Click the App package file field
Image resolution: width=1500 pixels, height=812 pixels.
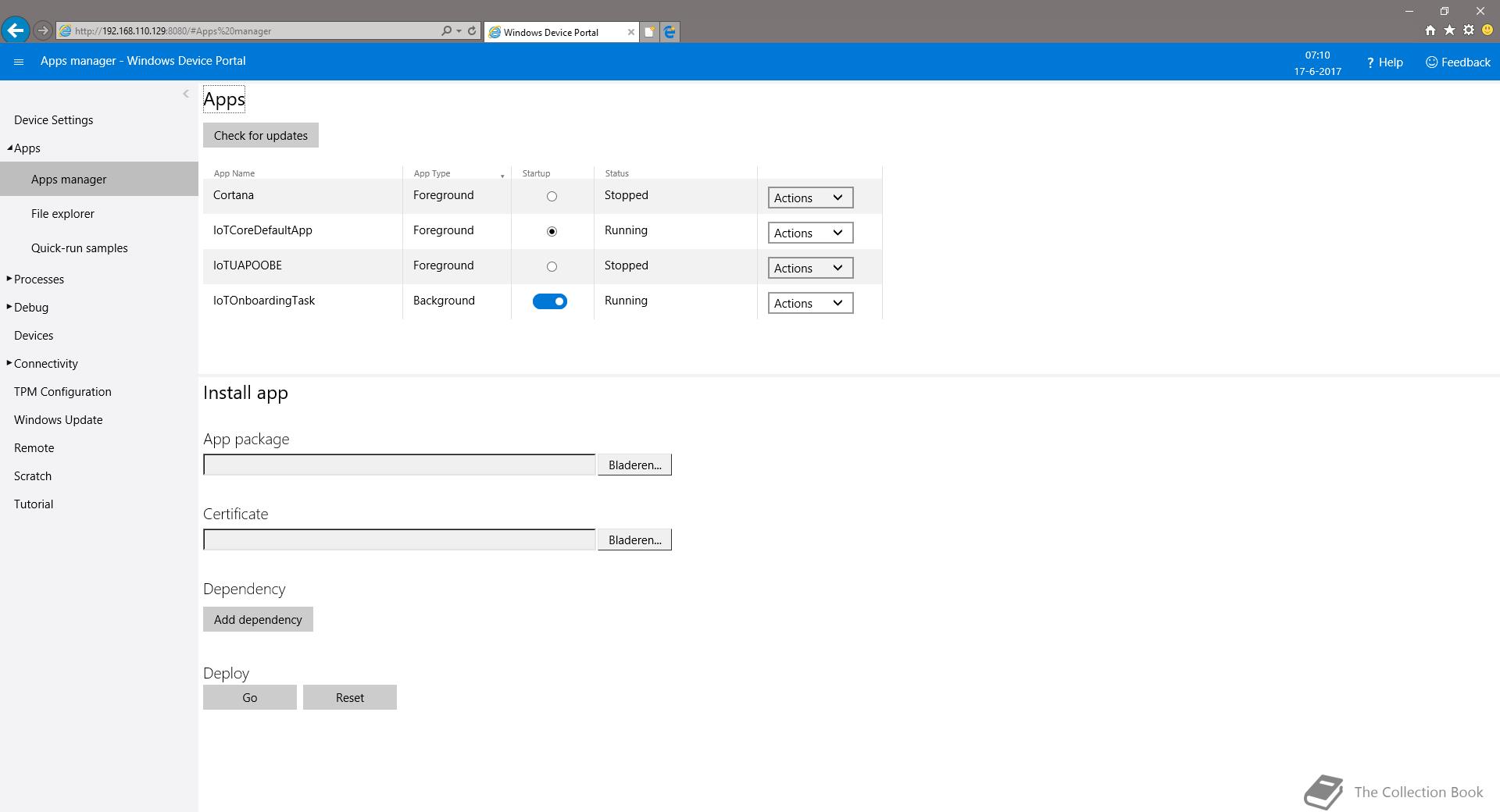tap(399, 465)
